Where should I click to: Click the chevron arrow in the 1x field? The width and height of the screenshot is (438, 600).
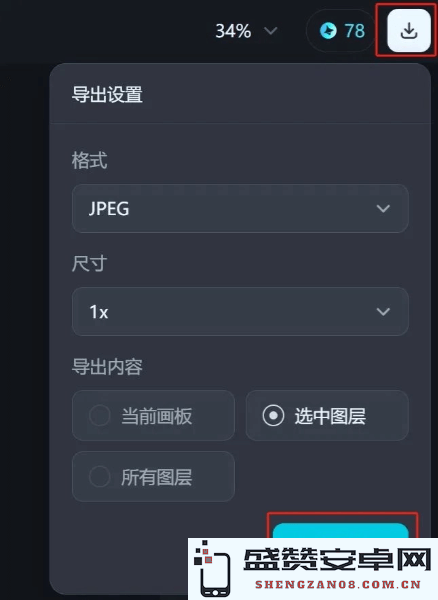383,311
